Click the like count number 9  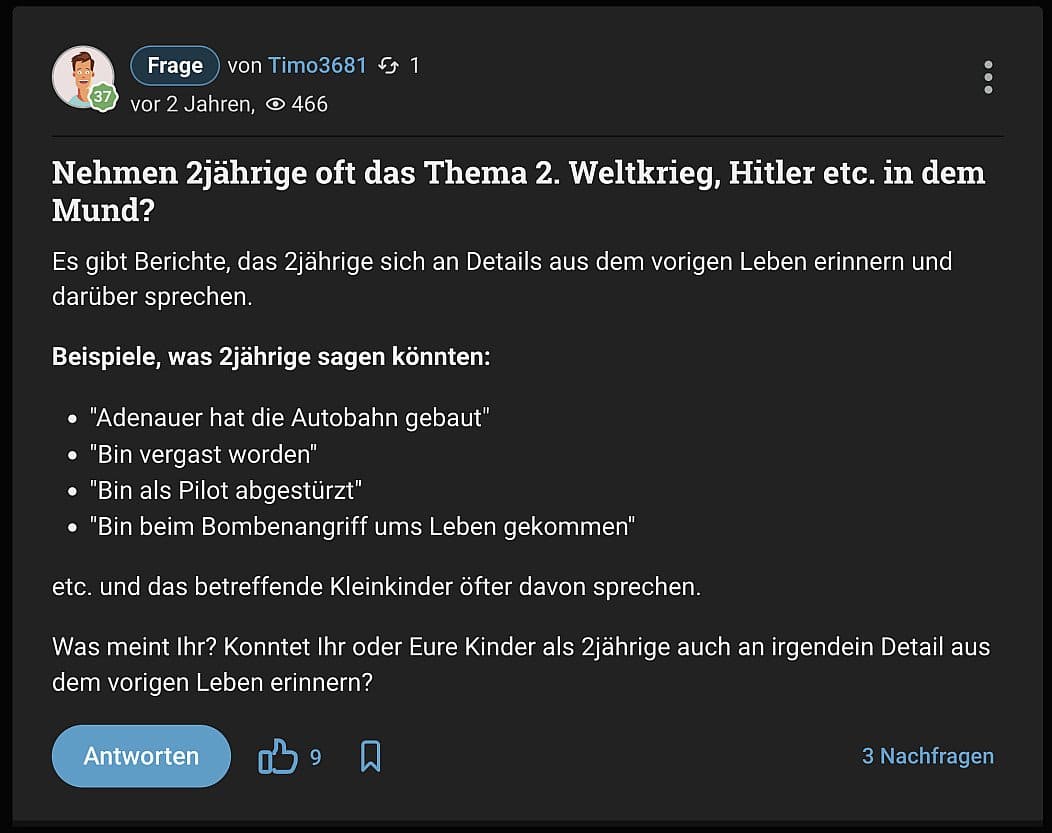pos(316,758)
